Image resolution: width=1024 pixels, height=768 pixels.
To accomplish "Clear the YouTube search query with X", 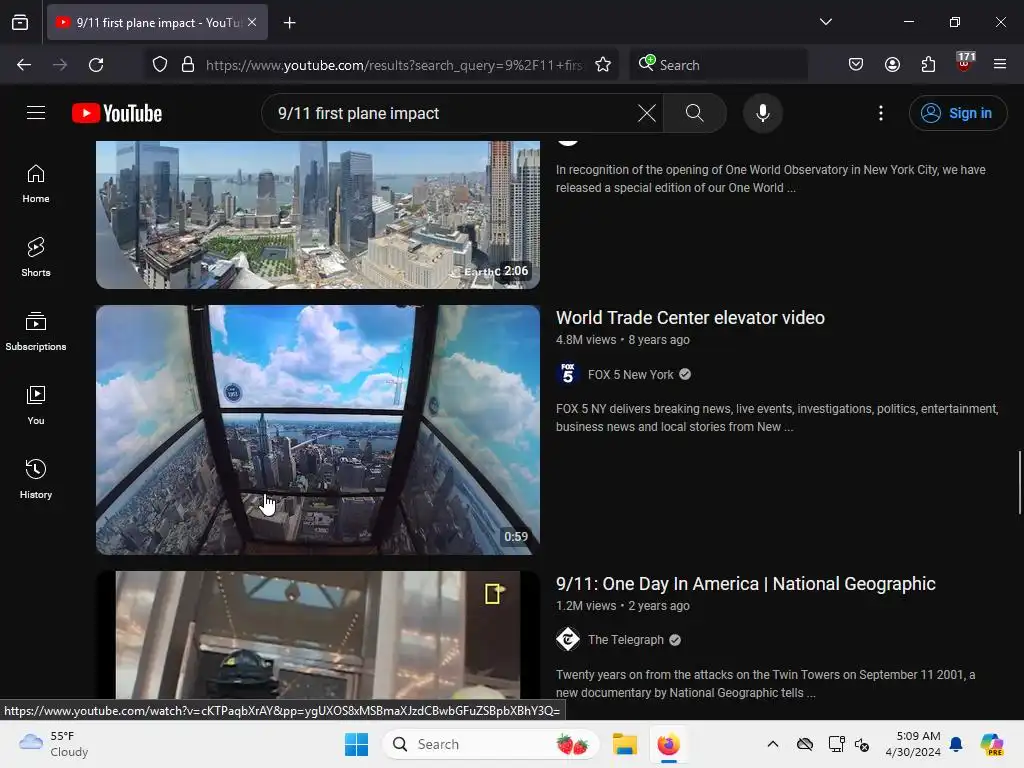I will (x=647, y=113).
